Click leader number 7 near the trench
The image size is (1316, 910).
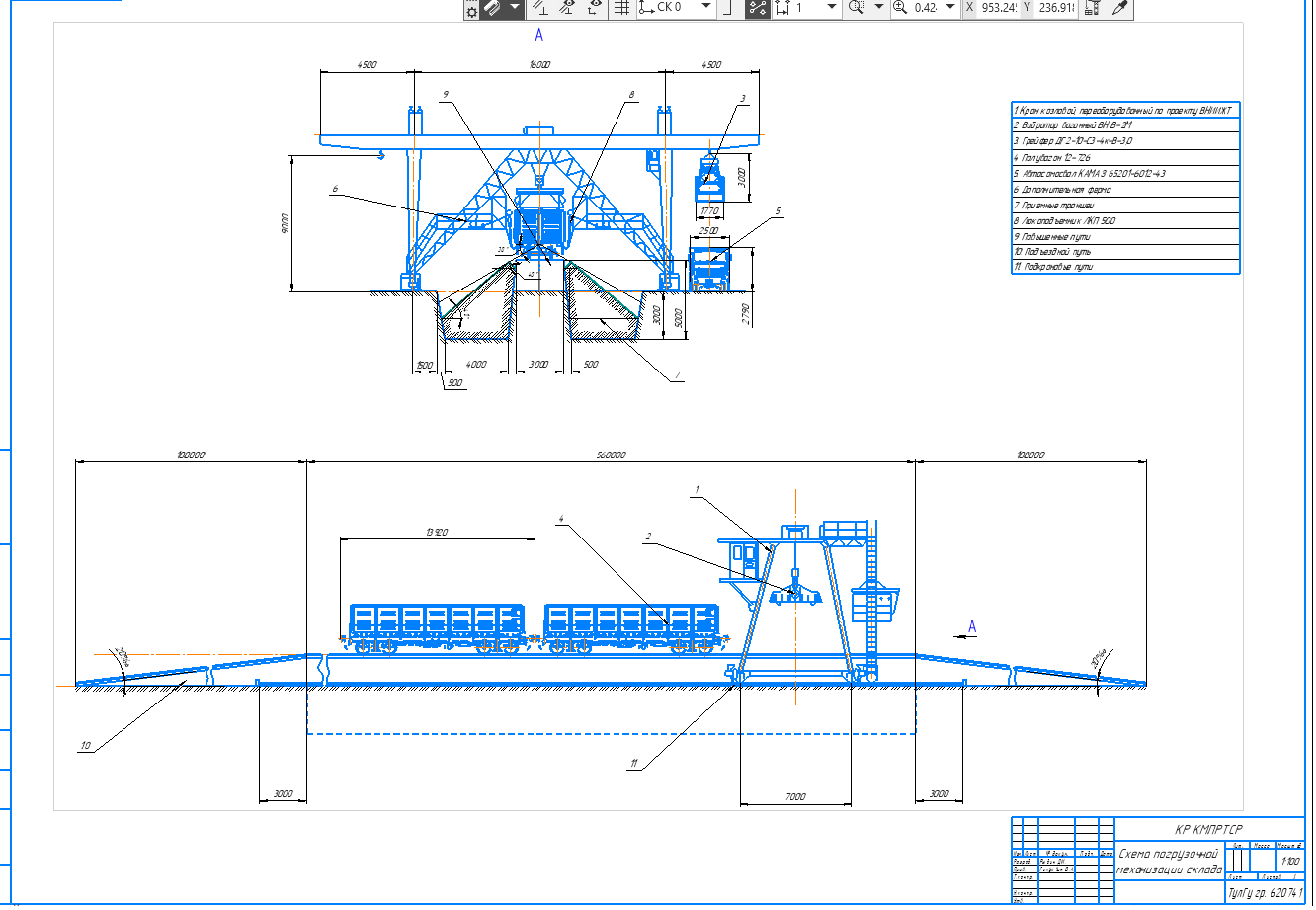click(678, 375)
